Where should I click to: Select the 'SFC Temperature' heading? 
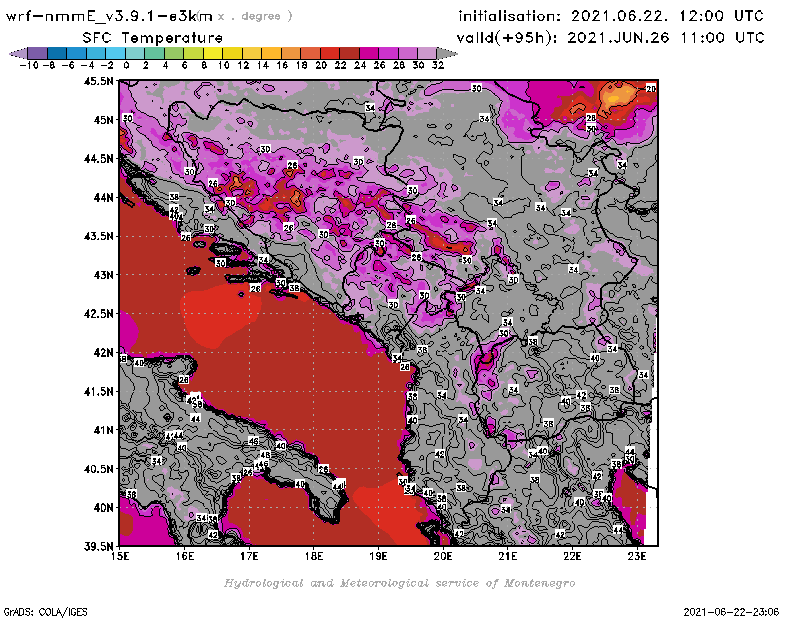pyautogui.click(x=153, y=38)
